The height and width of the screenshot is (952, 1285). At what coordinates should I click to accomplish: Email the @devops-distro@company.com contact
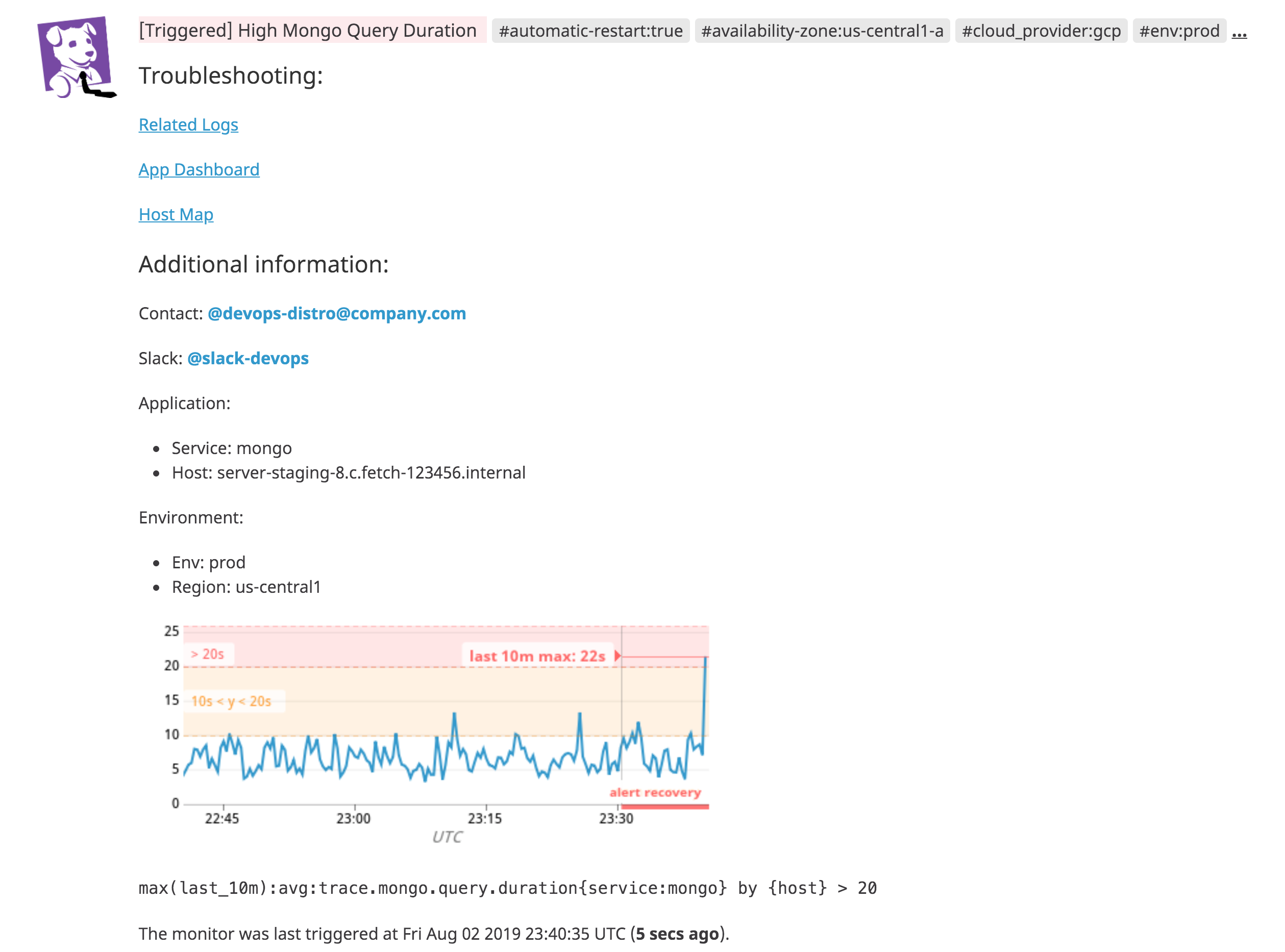[337, 313]
